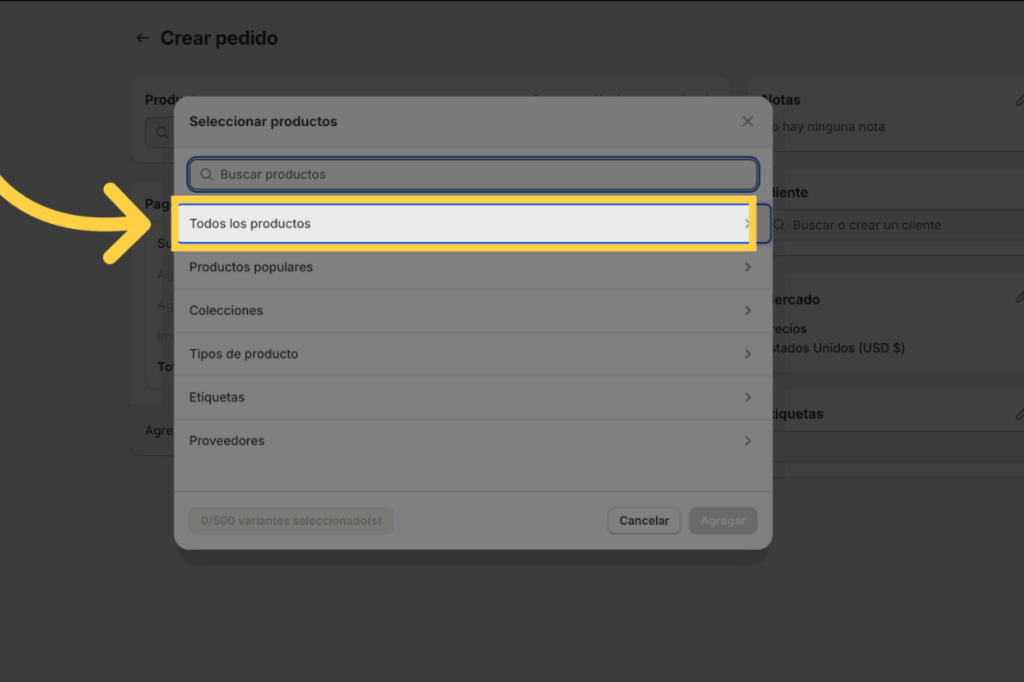Click the edit pencil icon for Notas
Screen dimensions: 1024x682
tap(1019, 100)
